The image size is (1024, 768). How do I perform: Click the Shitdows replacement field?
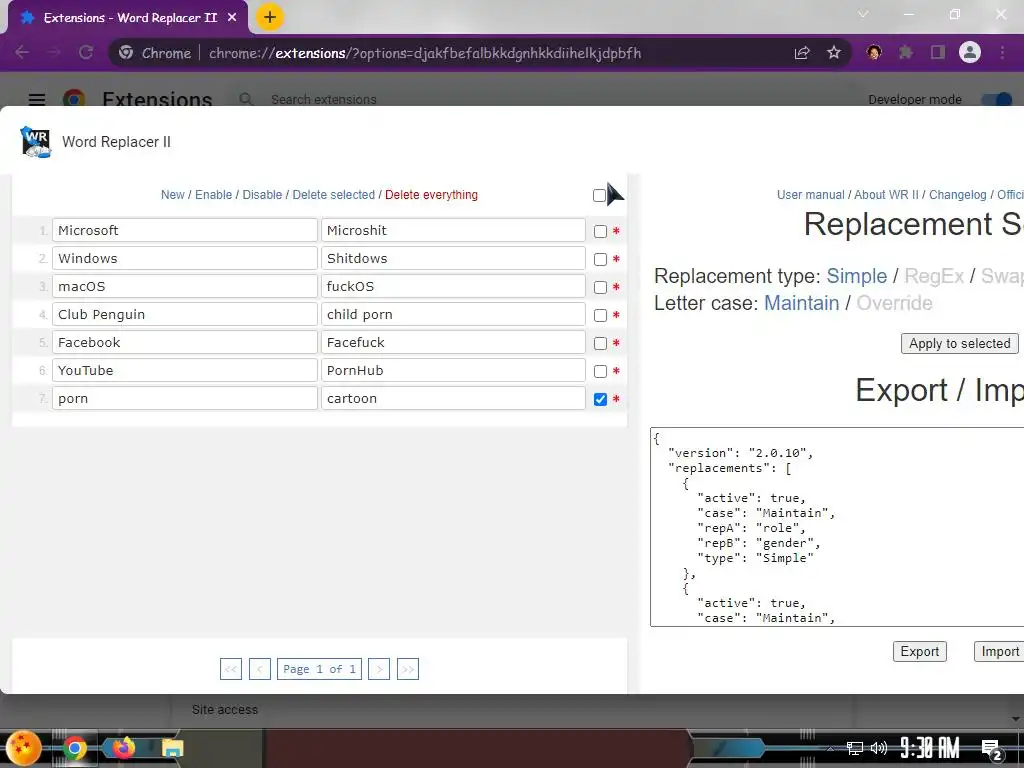pos(453,258)
